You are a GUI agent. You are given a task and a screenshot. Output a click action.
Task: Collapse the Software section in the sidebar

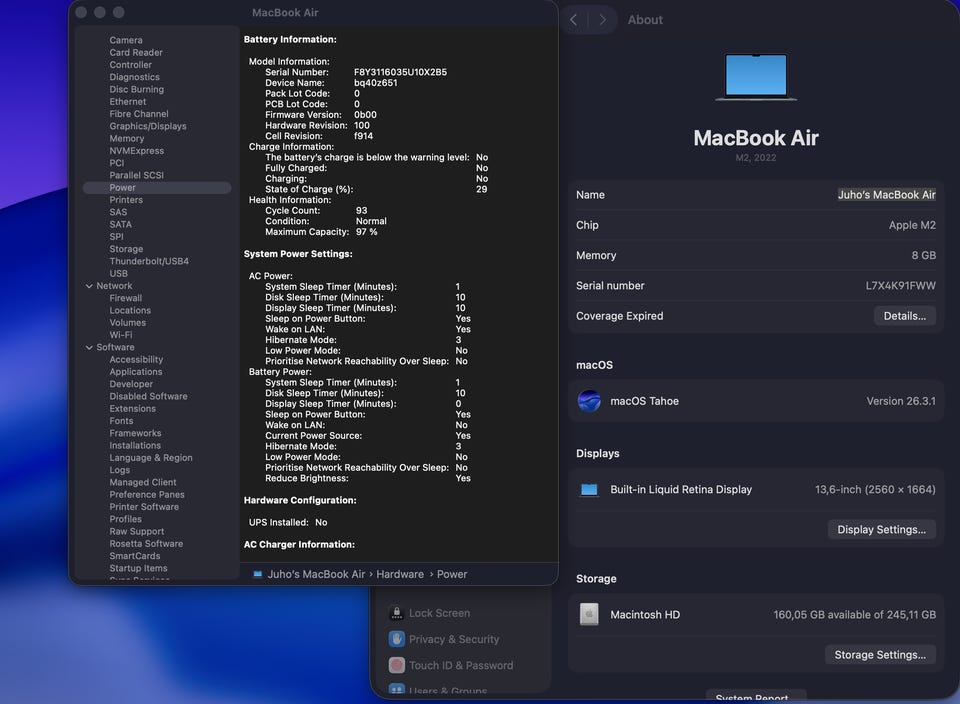88,347
